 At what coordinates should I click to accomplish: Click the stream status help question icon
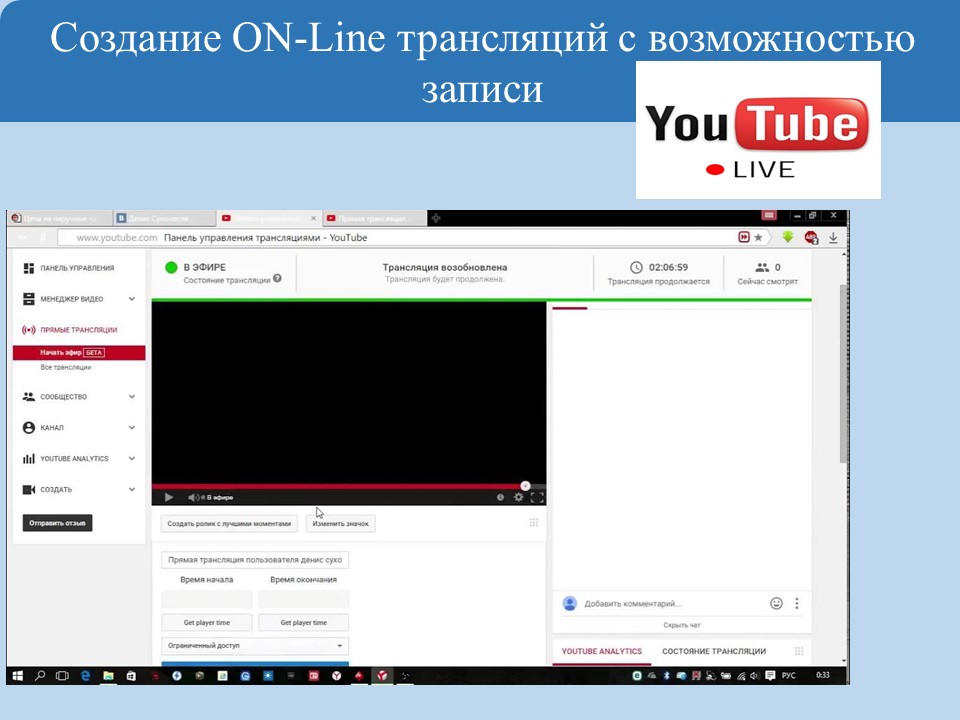(277, 279)
